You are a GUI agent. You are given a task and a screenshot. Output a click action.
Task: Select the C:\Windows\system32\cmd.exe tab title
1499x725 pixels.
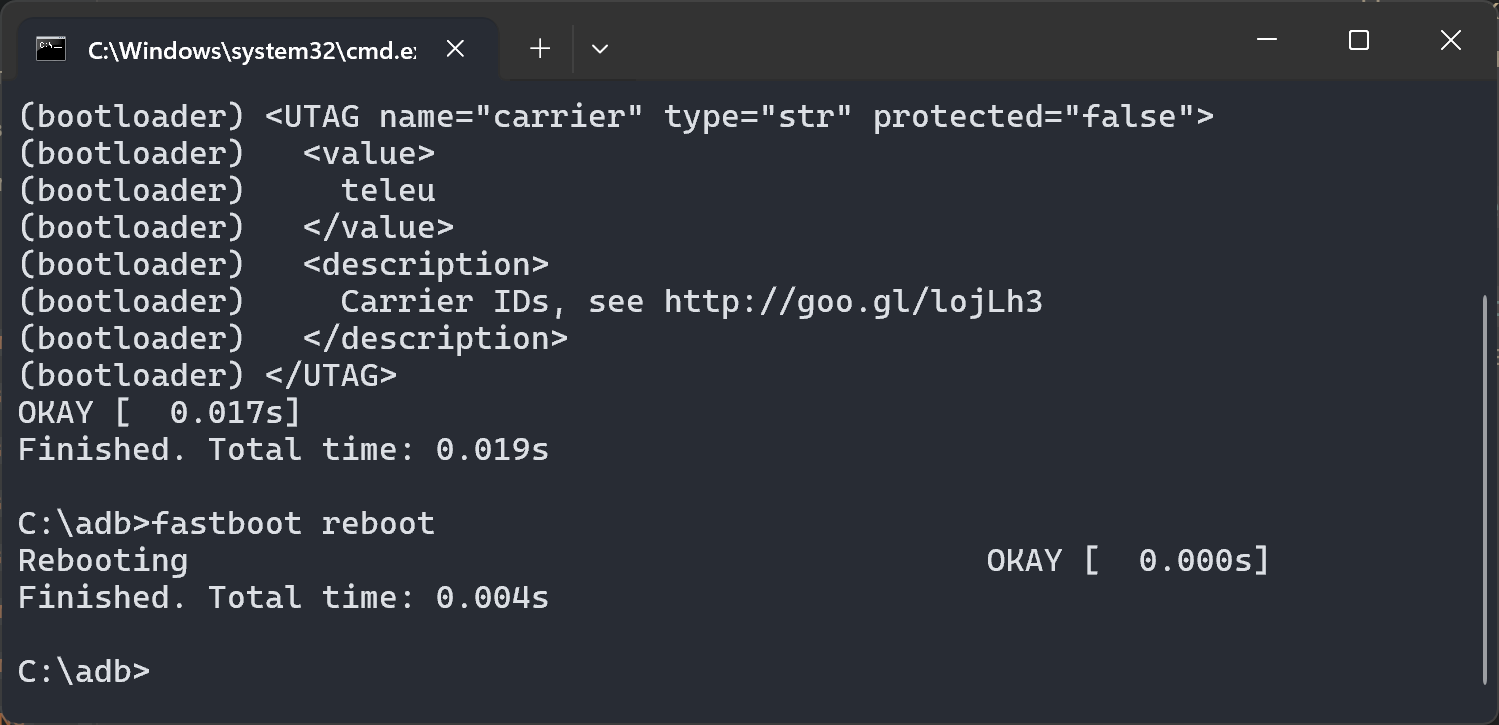click(x=252, y=50)
